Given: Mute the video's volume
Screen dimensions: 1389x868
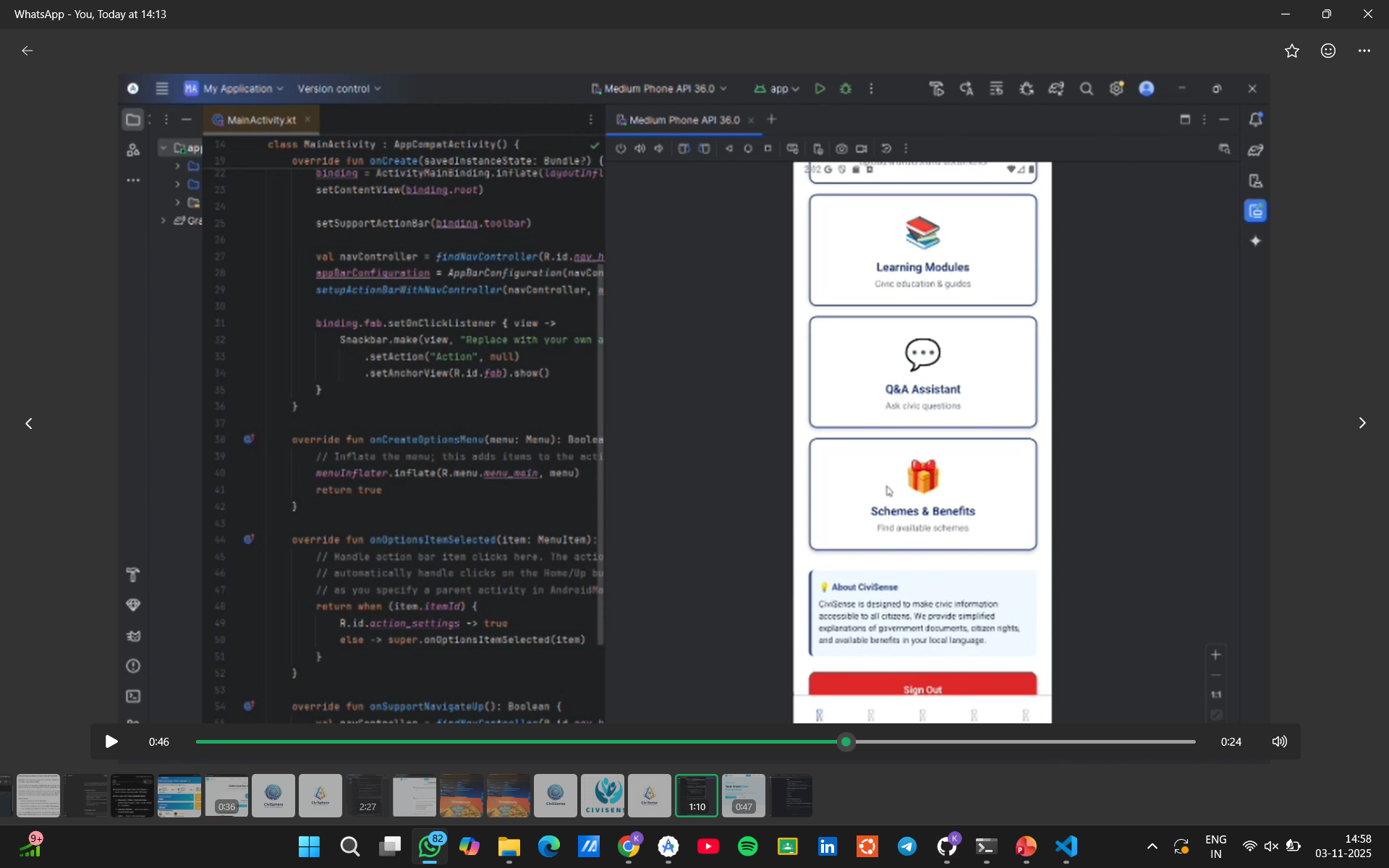Looking at the screenshot, I should tap(1279, 741).
